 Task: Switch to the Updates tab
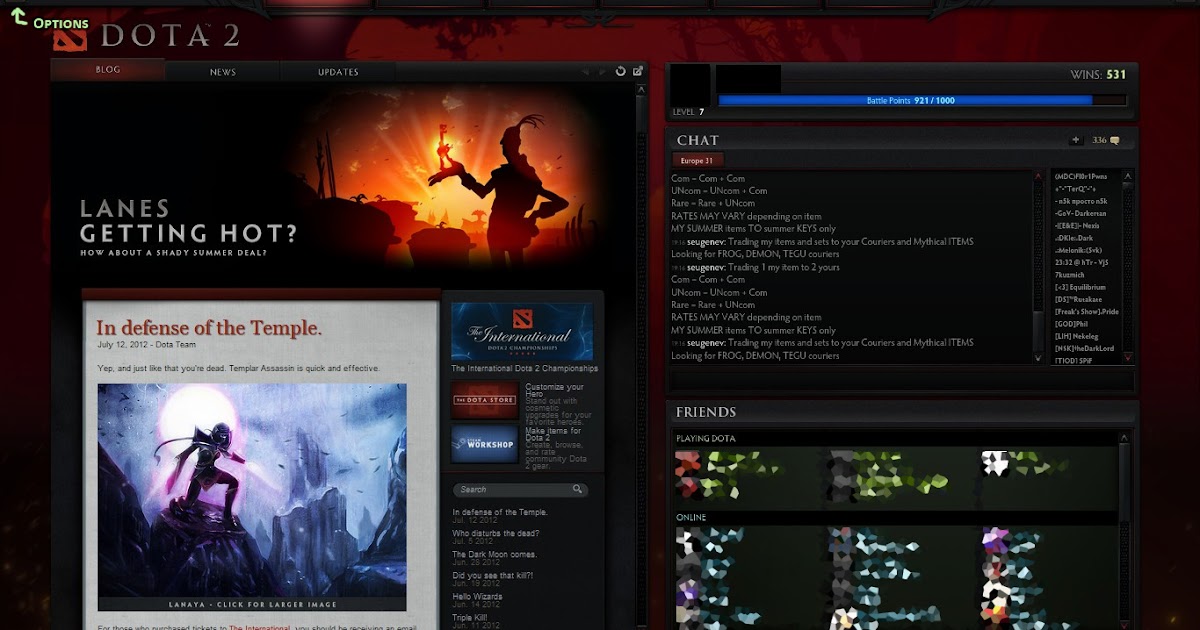[338, 72]
